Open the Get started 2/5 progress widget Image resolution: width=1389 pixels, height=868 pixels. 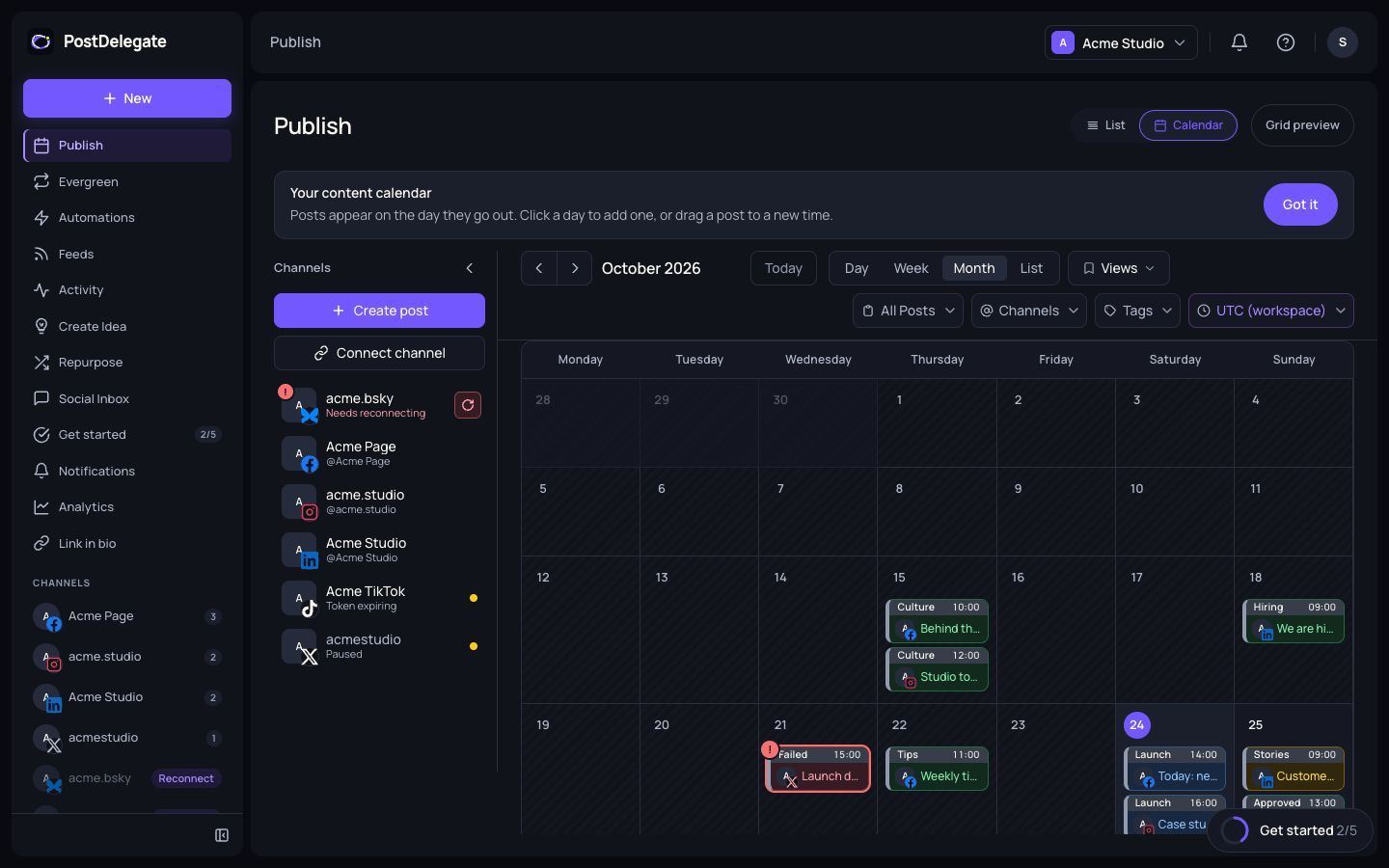pyautogui.click(x=1290, y=830)
